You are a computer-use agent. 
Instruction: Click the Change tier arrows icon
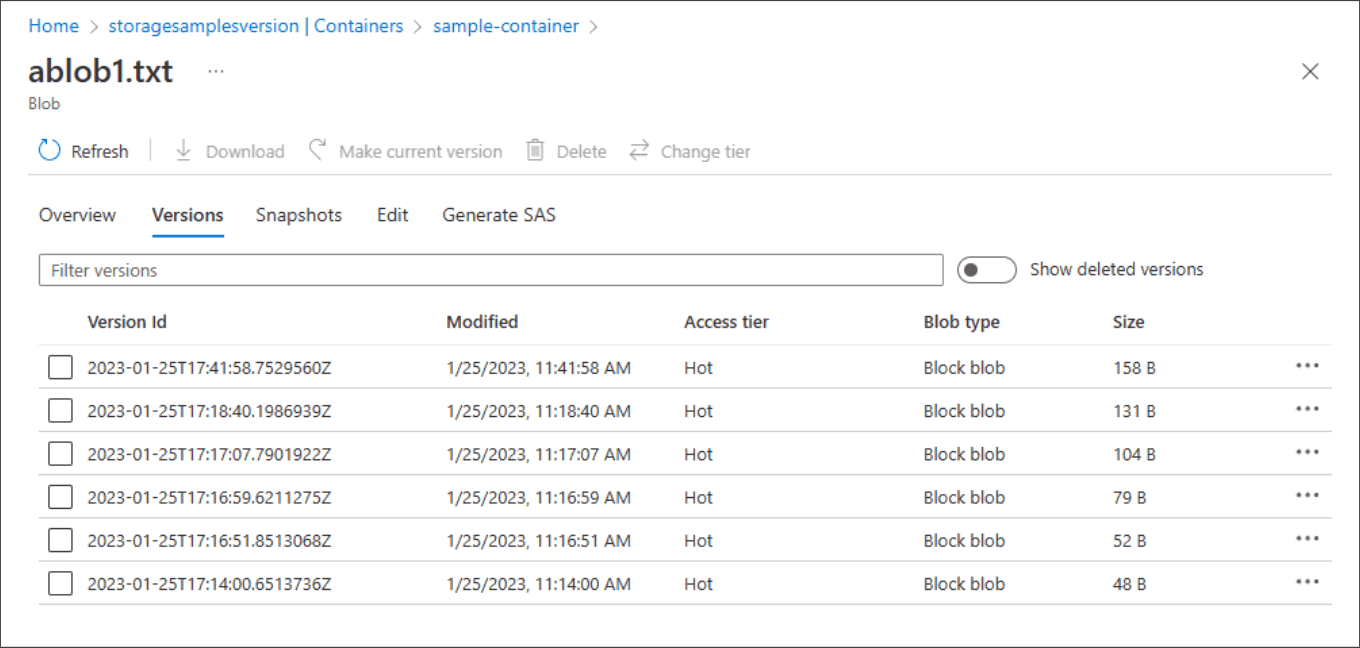639,151
